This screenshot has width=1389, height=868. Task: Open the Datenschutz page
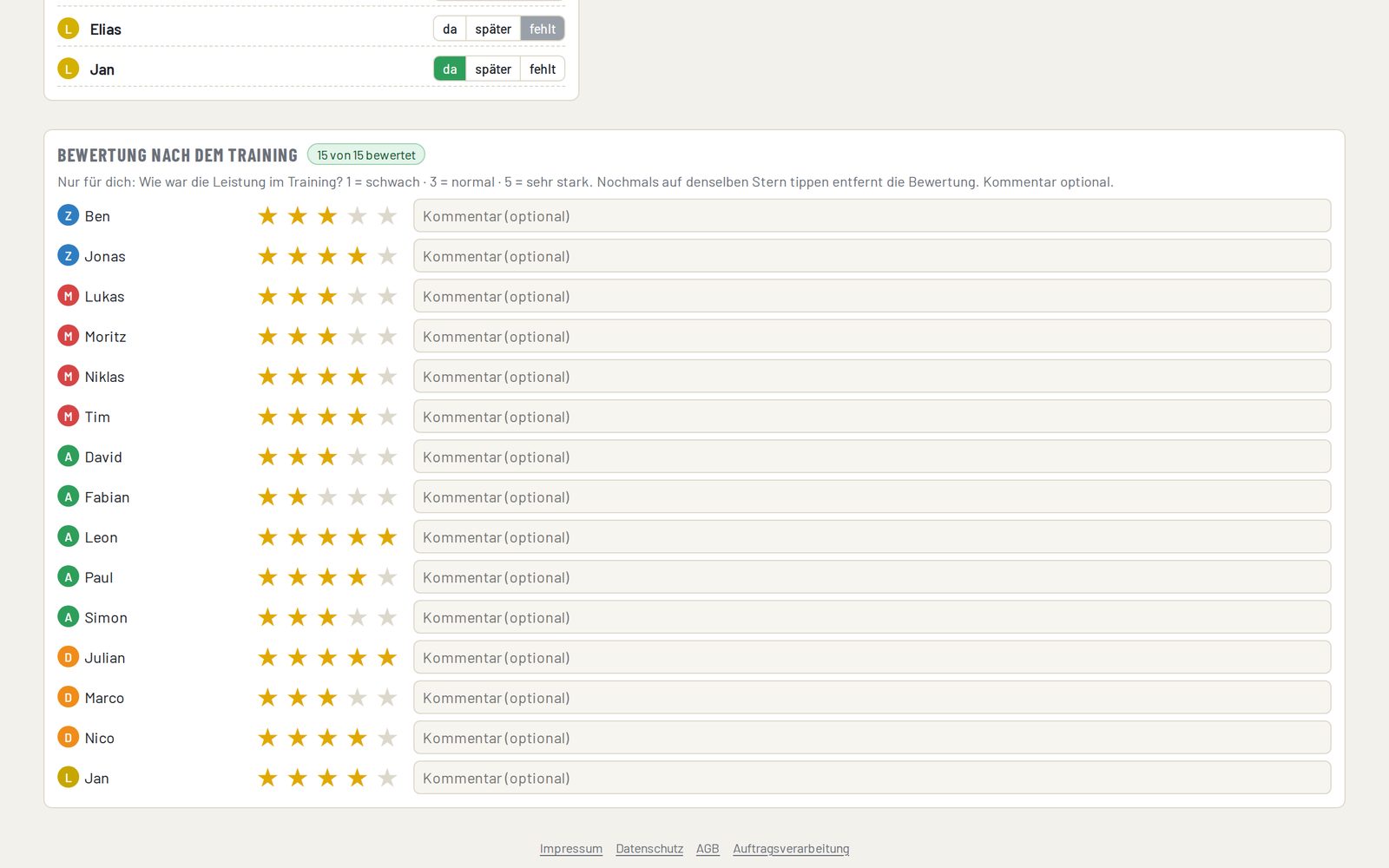coord(649,849)
